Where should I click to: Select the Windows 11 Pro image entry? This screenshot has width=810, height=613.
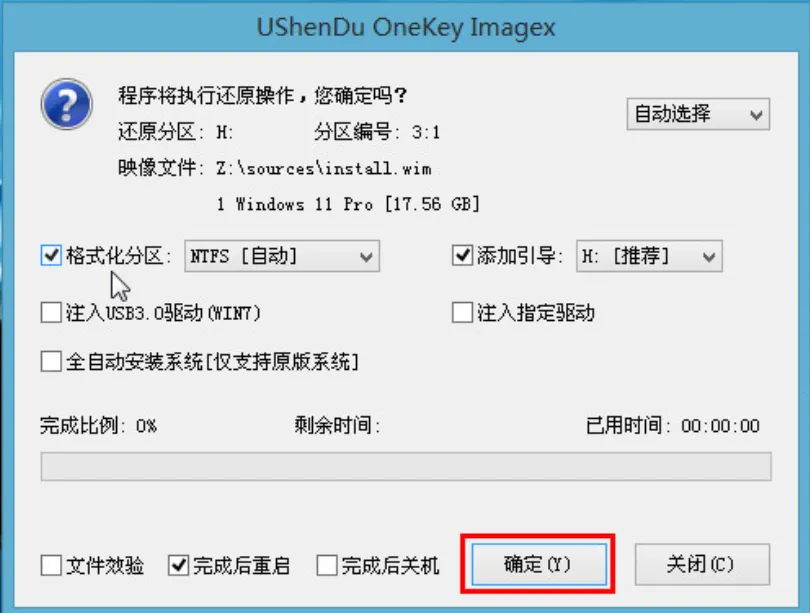point(348,205)
